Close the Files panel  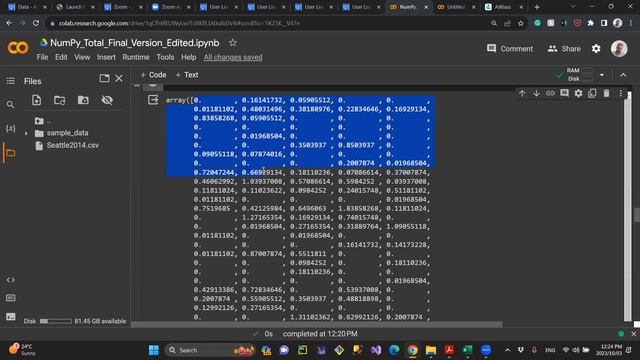coord(119,78)
